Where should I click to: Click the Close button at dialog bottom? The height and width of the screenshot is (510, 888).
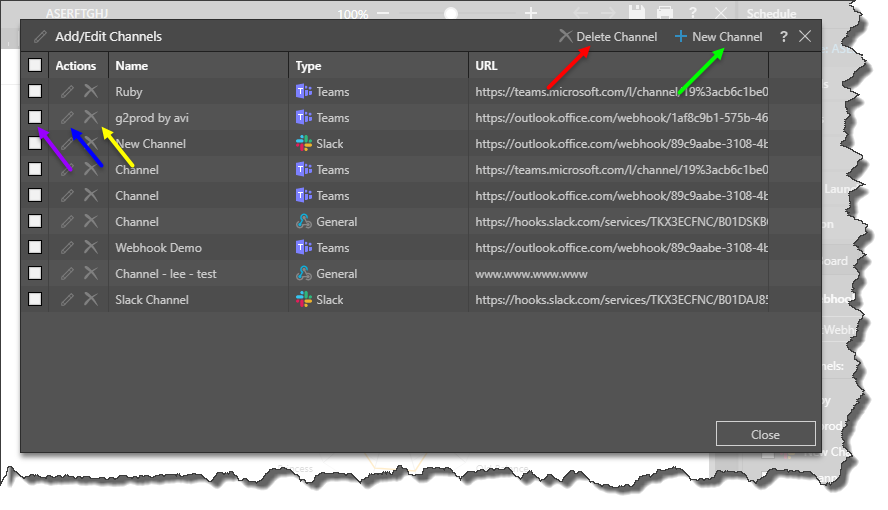765,434
